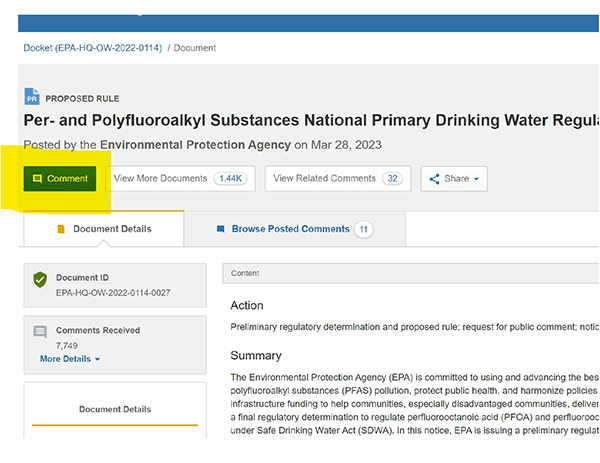
Task: Click the Browse Posted Comments chat icon
Action: (220, 229)
